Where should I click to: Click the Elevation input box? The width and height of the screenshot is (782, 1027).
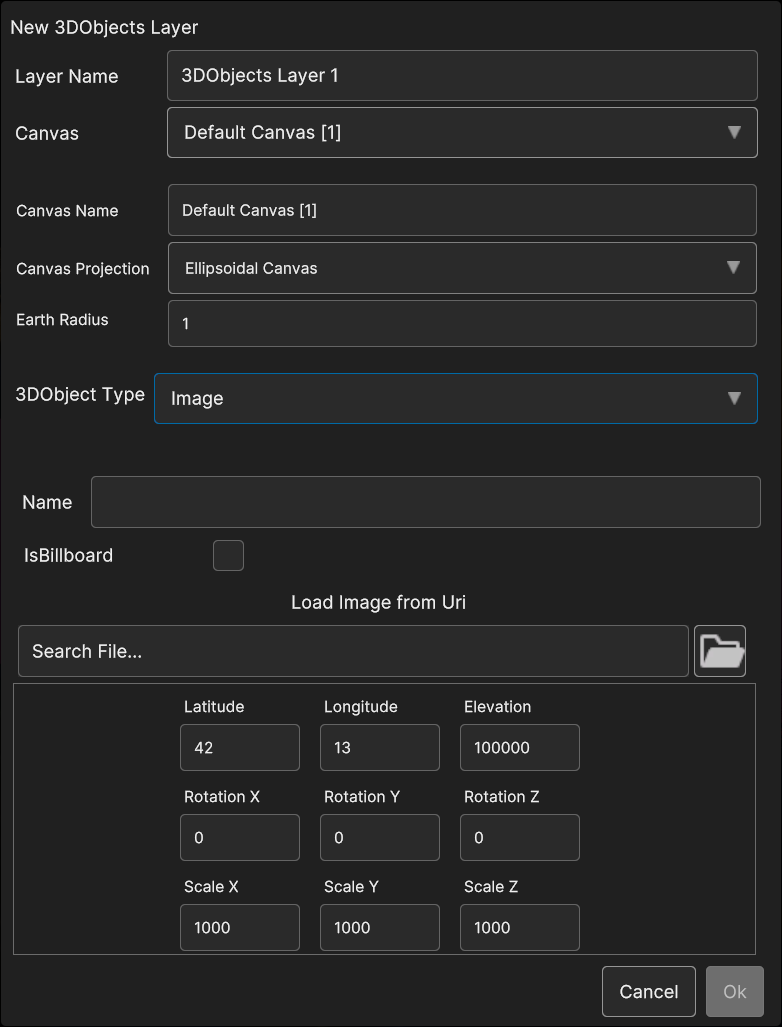(x=520, y=748)
